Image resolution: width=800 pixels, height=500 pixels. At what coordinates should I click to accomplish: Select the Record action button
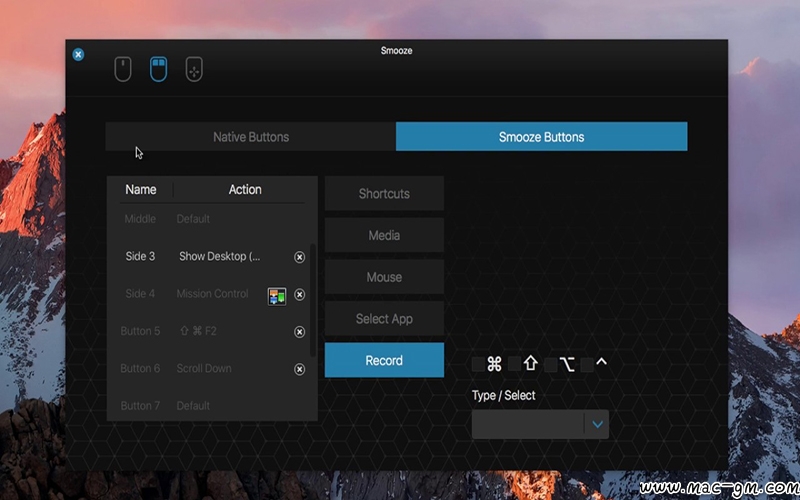point(384,360)
